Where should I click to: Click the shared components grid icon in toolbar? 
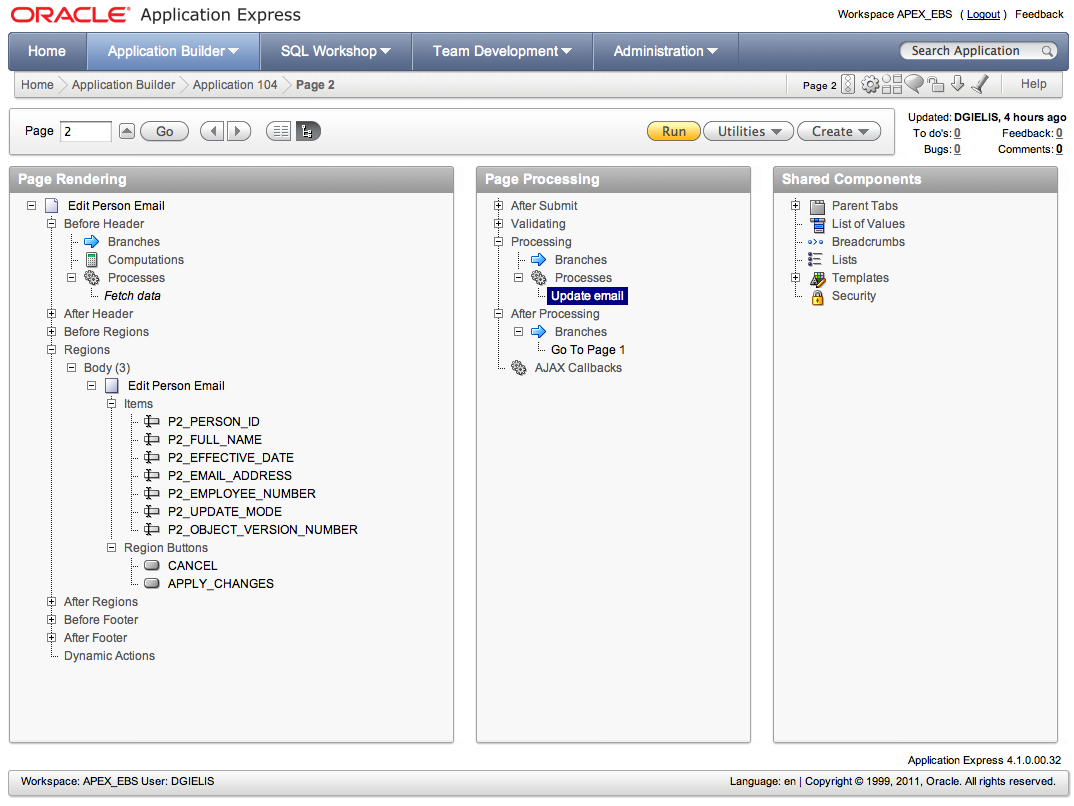click(892, 84)
